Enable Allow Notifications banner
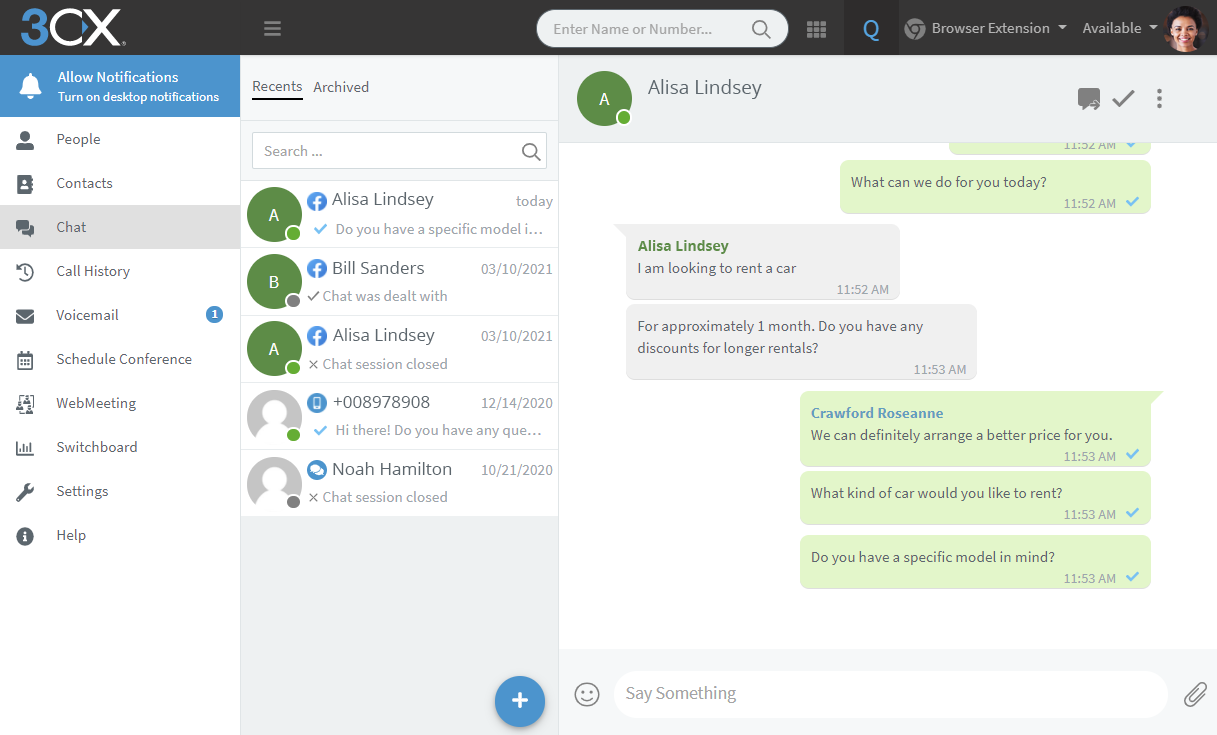This screenshot has height=735, width=1217. (120, 86)
